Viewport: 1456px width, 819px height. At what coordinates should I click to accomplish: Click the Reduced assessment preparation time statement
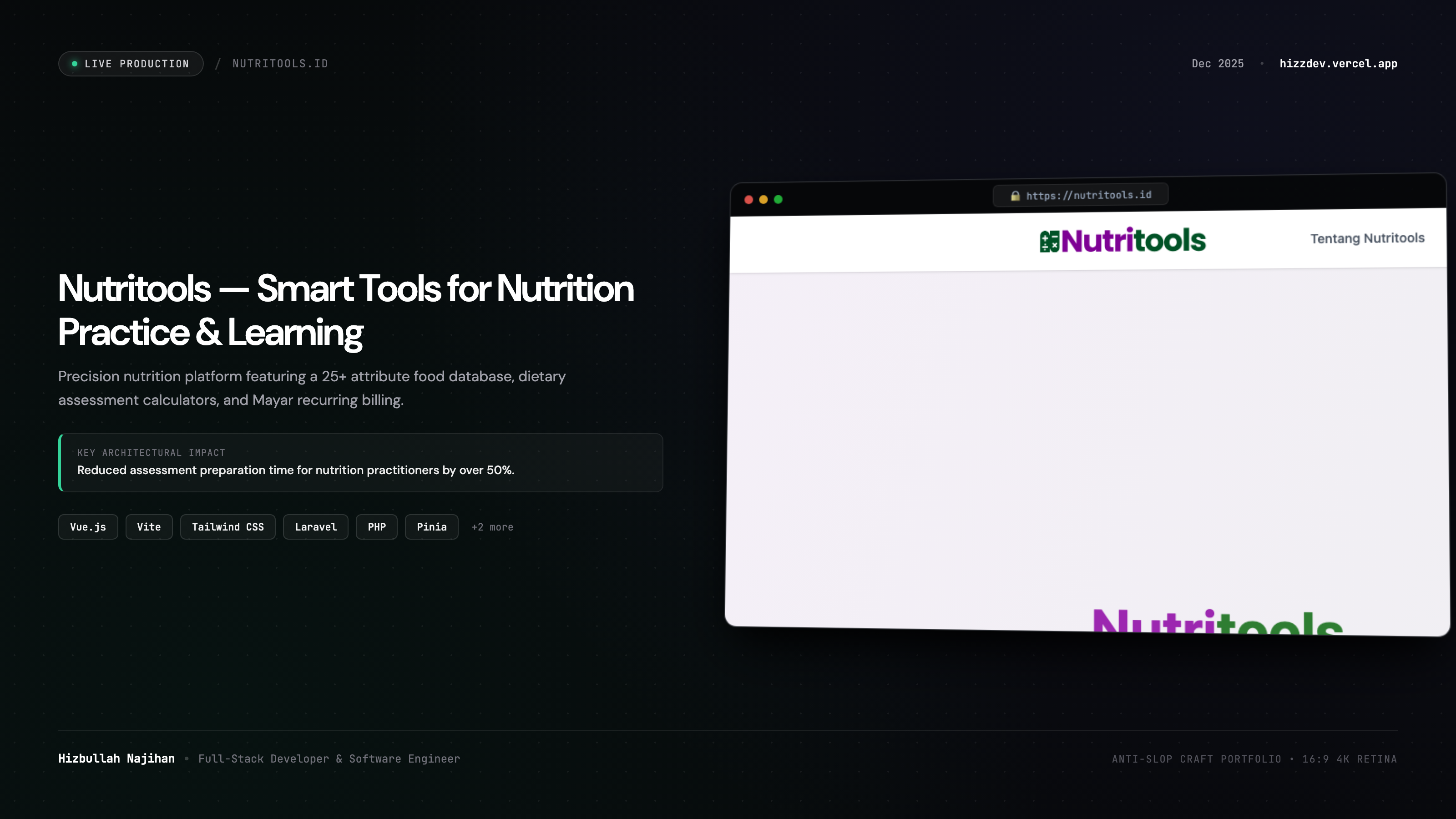[x=296, y=470]
